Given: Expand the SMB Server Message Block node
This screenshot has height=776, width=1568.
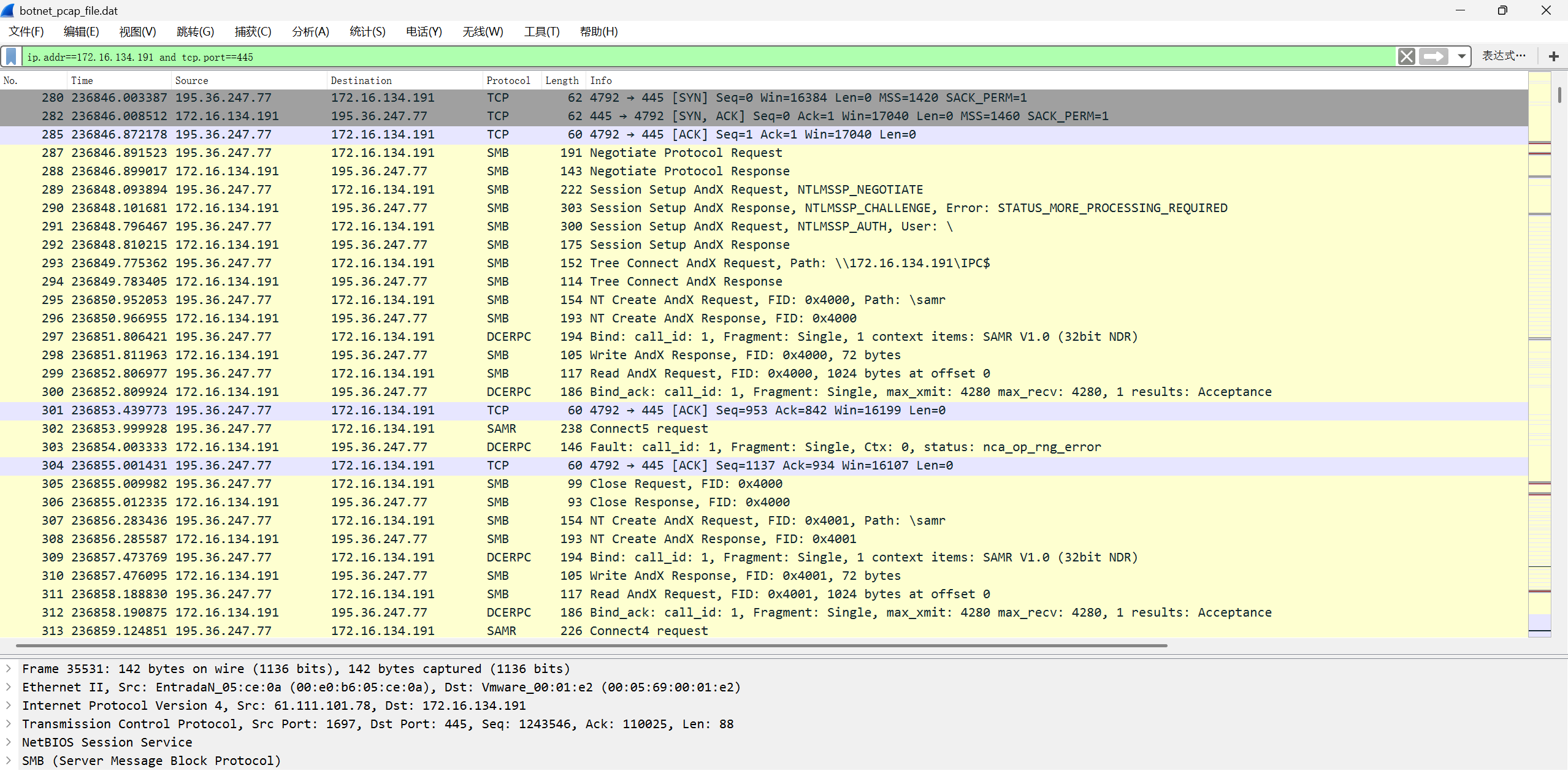Looking at the screenshot, I should coord(9,761).
